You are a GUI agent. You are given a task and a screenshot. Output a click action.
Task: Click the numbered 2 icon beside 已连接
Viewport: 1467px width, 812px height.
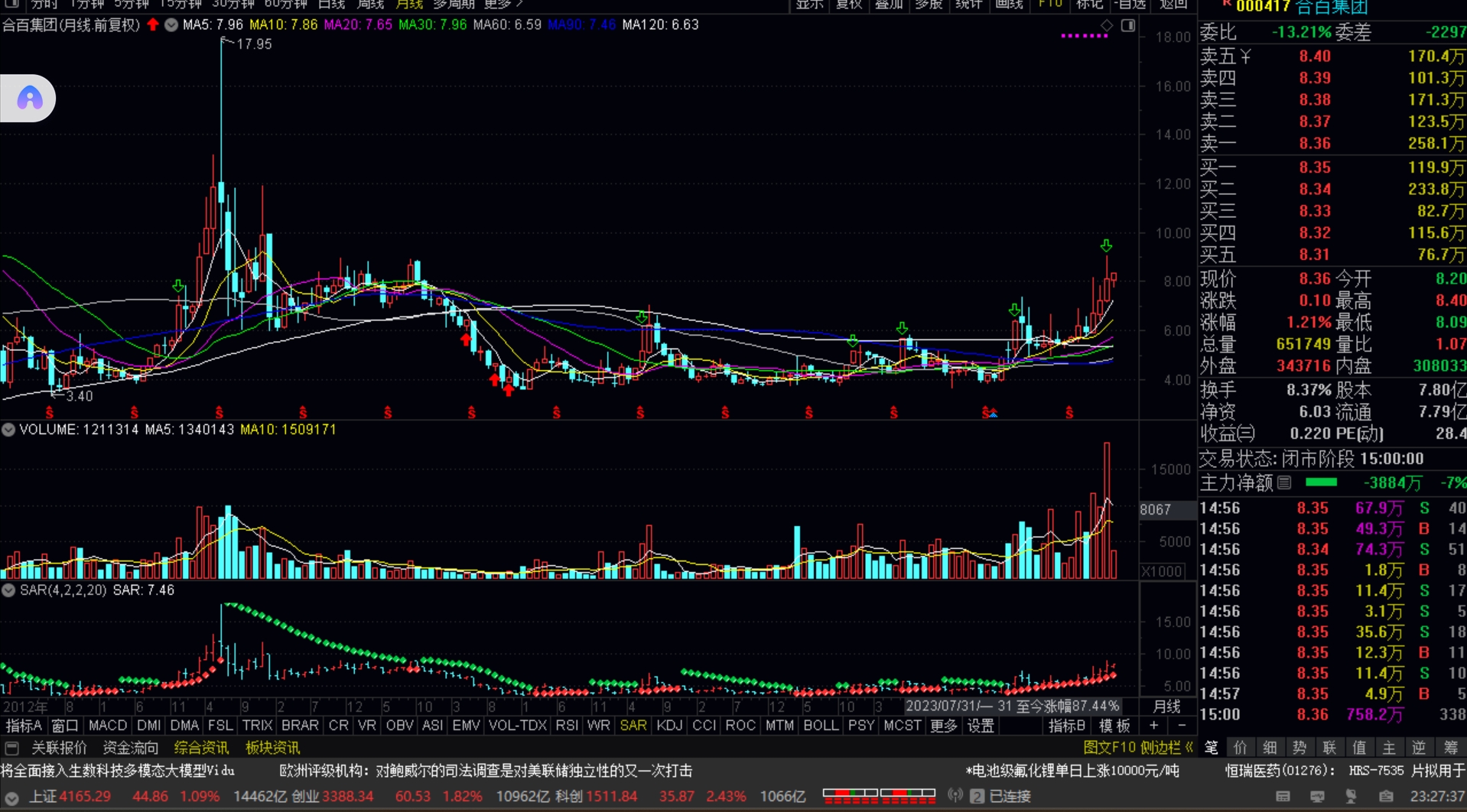click(x=977, y=797)
